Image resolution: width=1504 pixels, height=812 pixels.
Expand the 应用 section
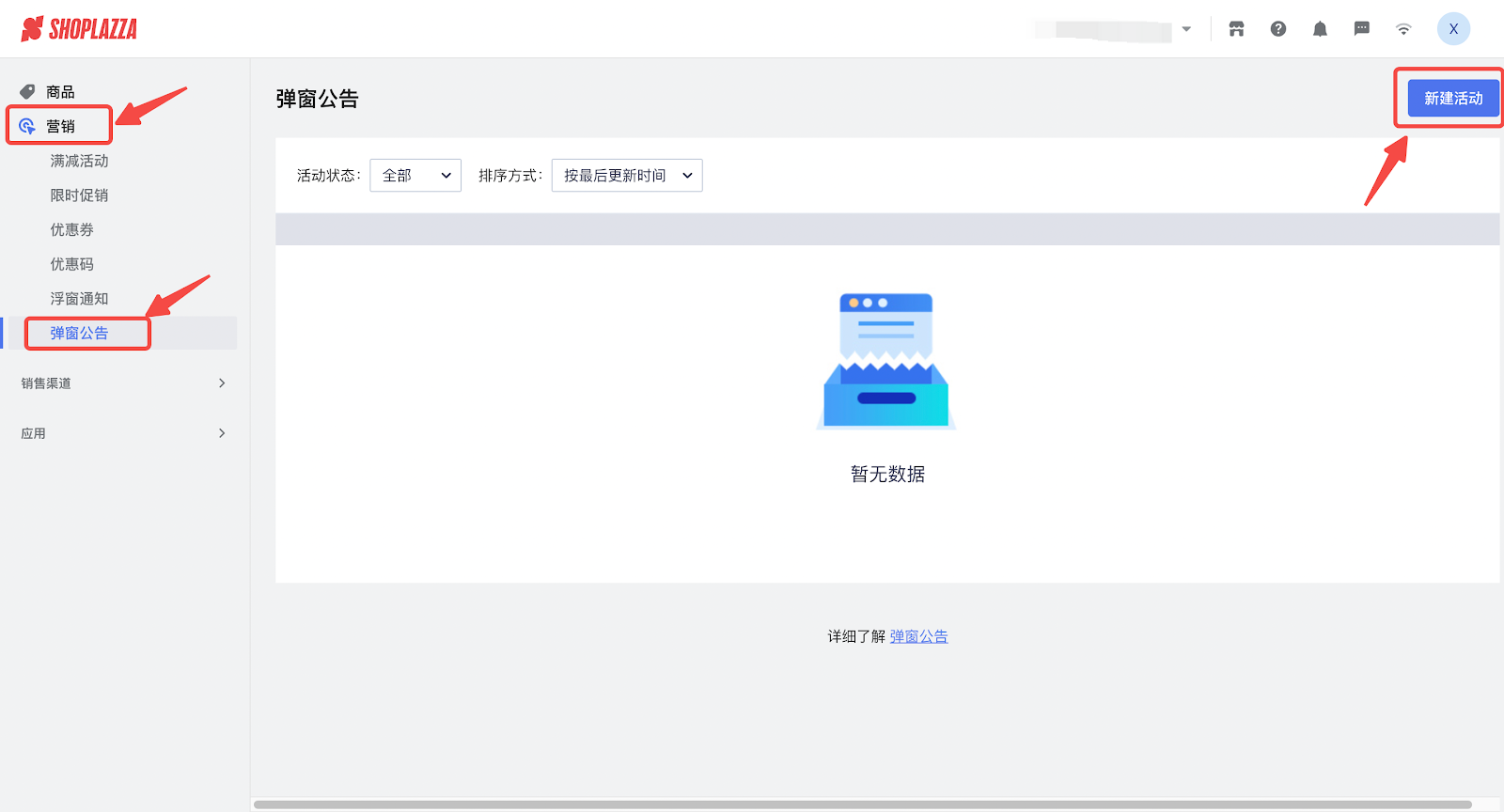tap(123, 433)
